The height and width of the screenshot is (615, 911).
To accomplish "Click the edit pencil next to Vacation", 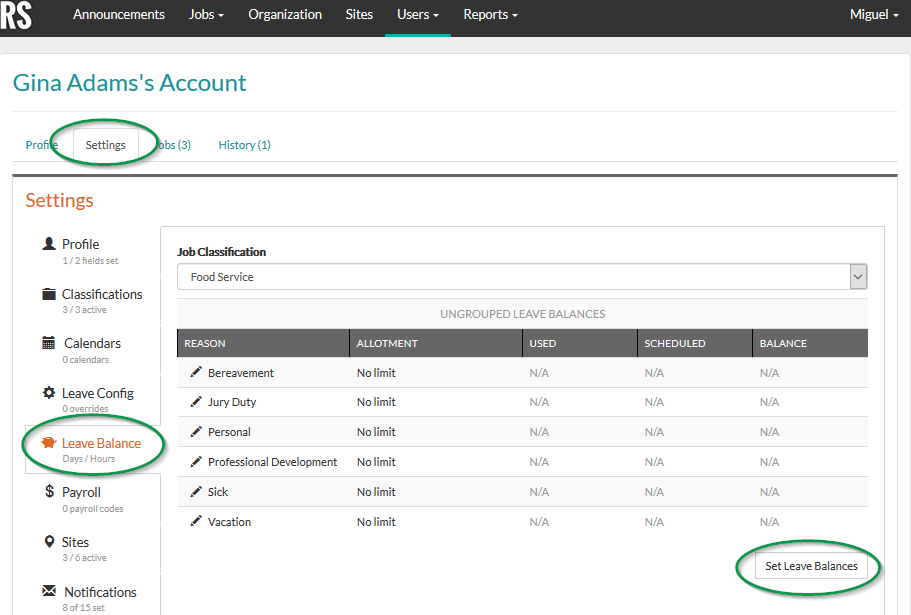I will click(194, 521).
